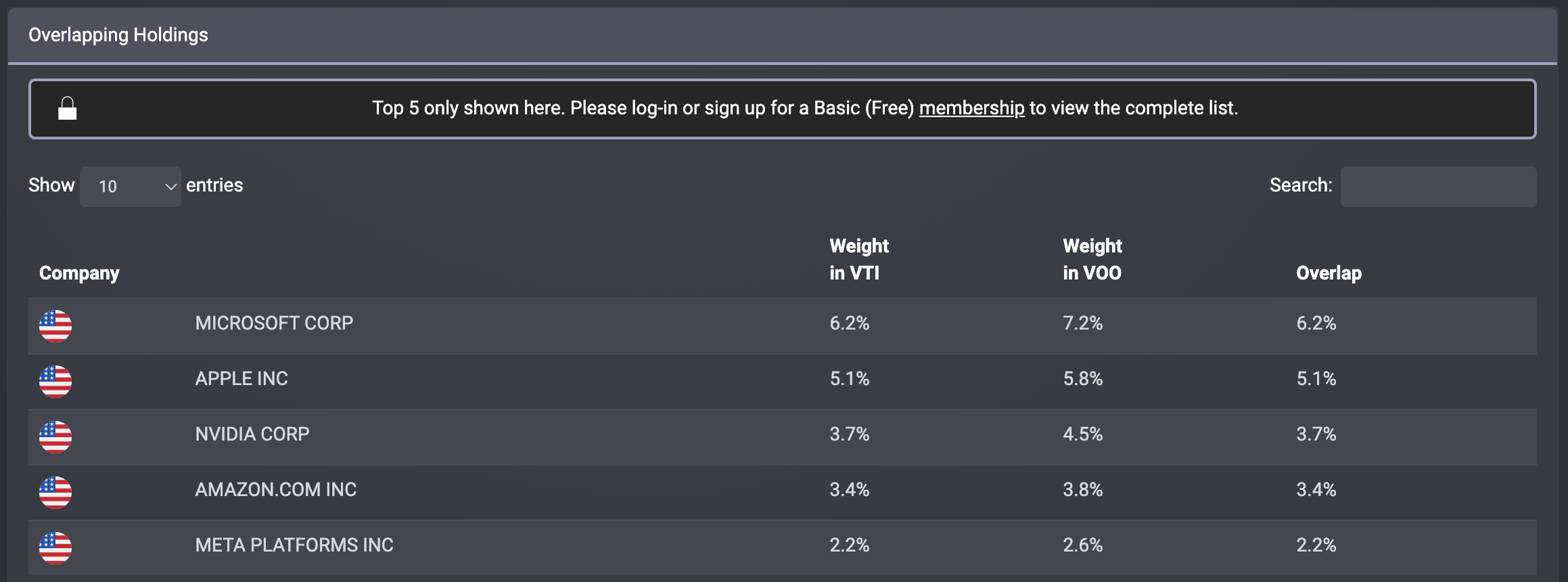Click the US flag beside Amazon.com Inc
The height and width of the screenshot is (582, 1568).
(x=55, y=492)
